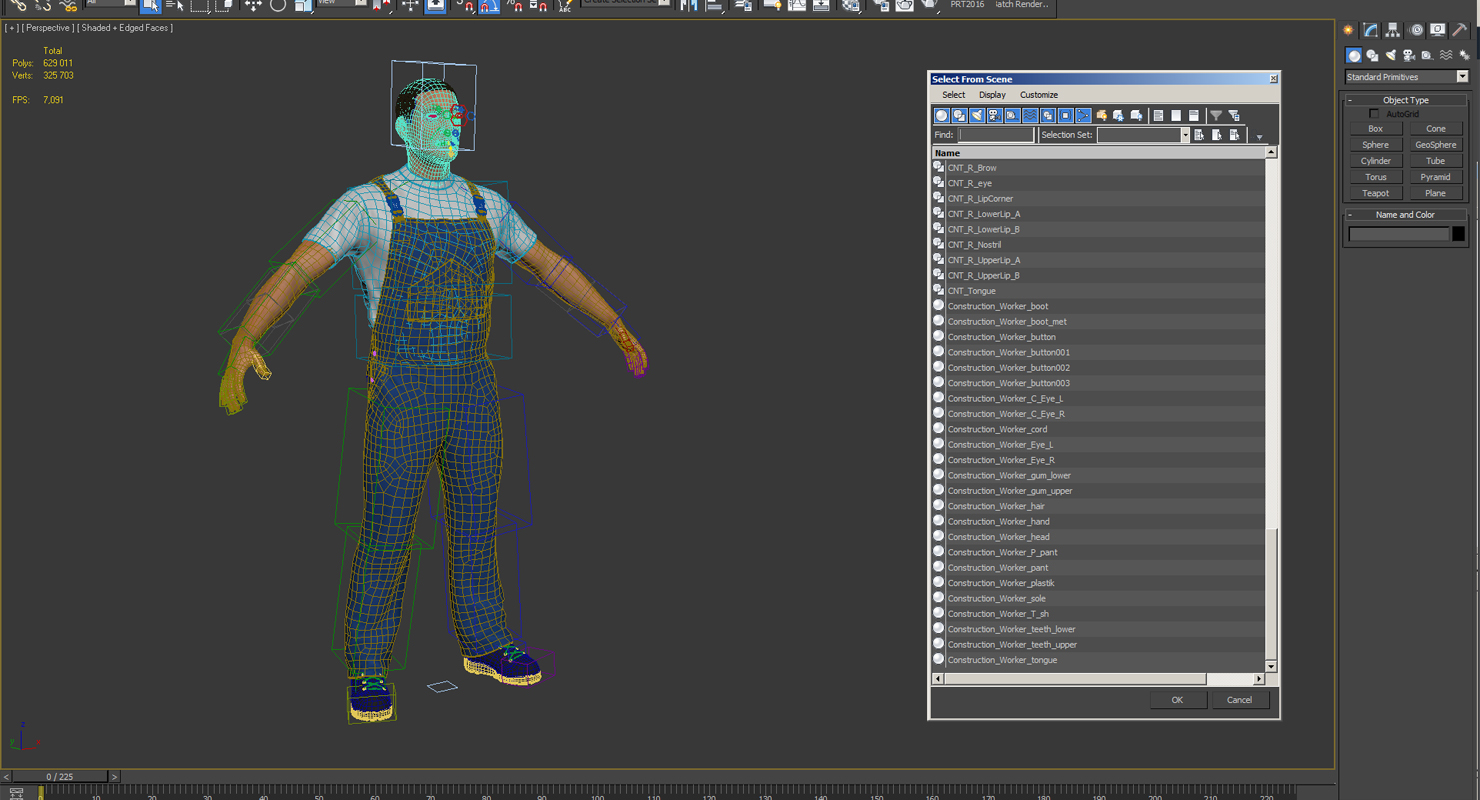Click Box primitive button
1480x800 pixels.
click(x=1375, y=129)
